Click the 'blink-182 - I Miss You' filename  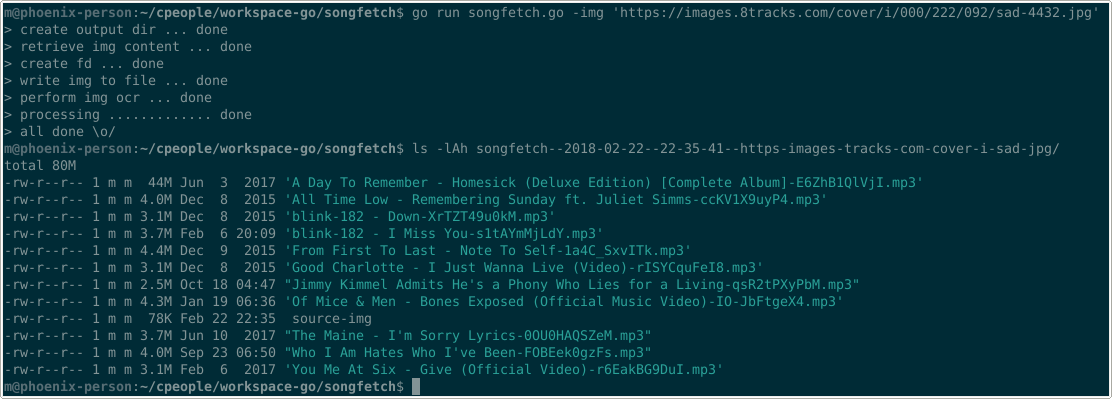coord(444,234)
